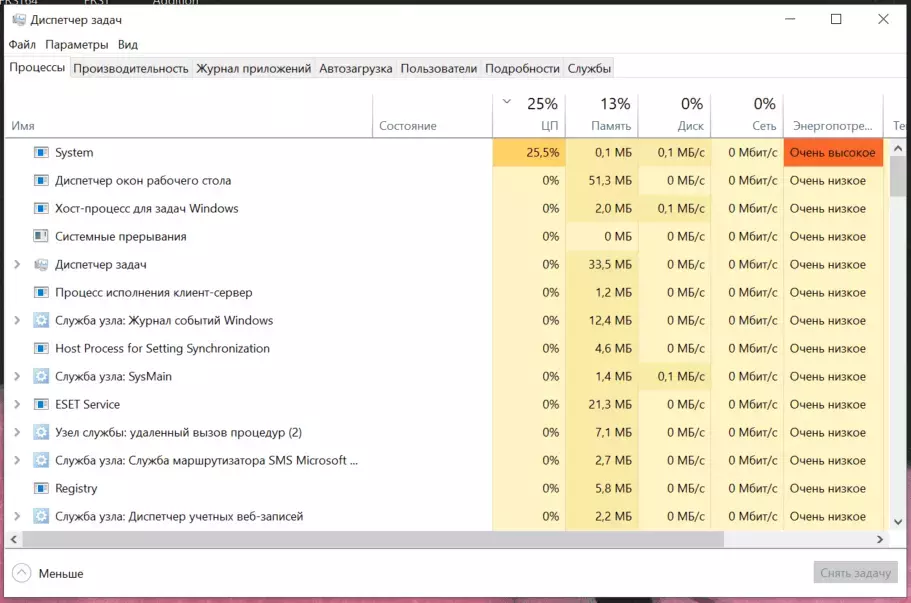Click the Registry process icon
Screen dimensions: 911x603
(41, 488)
